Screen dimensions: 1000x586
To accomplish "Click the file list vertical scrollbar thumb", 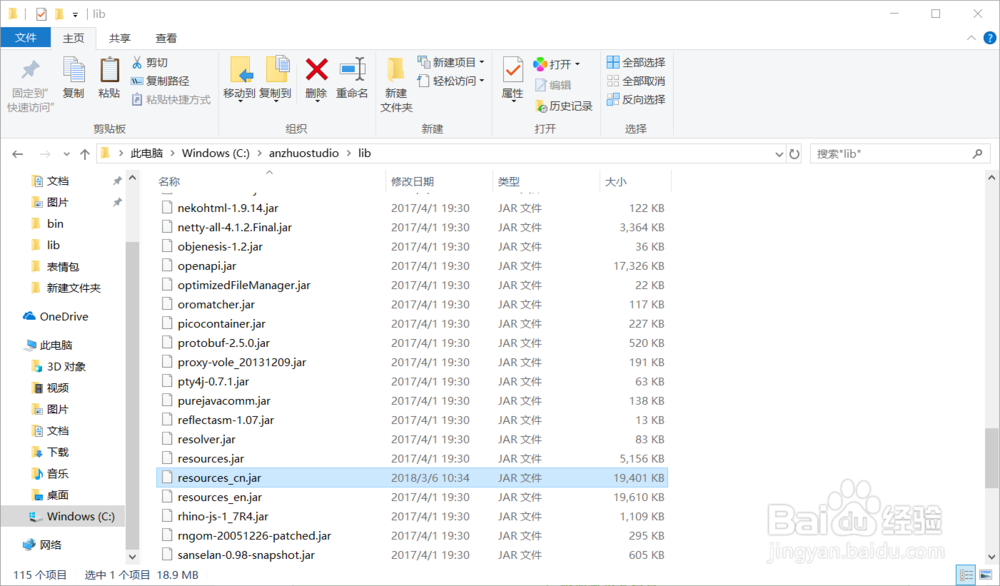I will pyautogui.click(x=992, y=458).
